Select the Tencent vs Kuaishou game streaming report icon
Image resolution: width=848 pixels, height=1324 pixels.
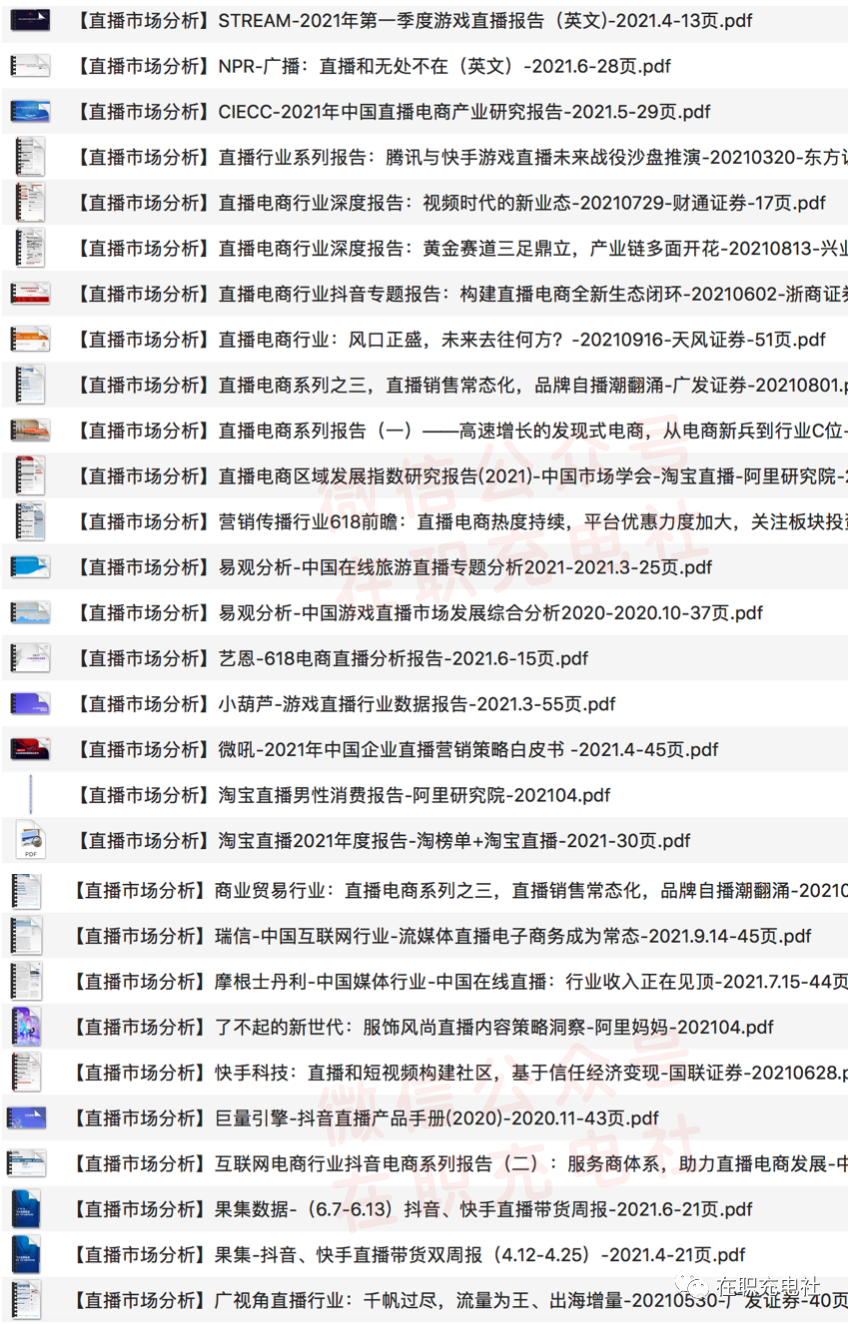coord(30,157)
